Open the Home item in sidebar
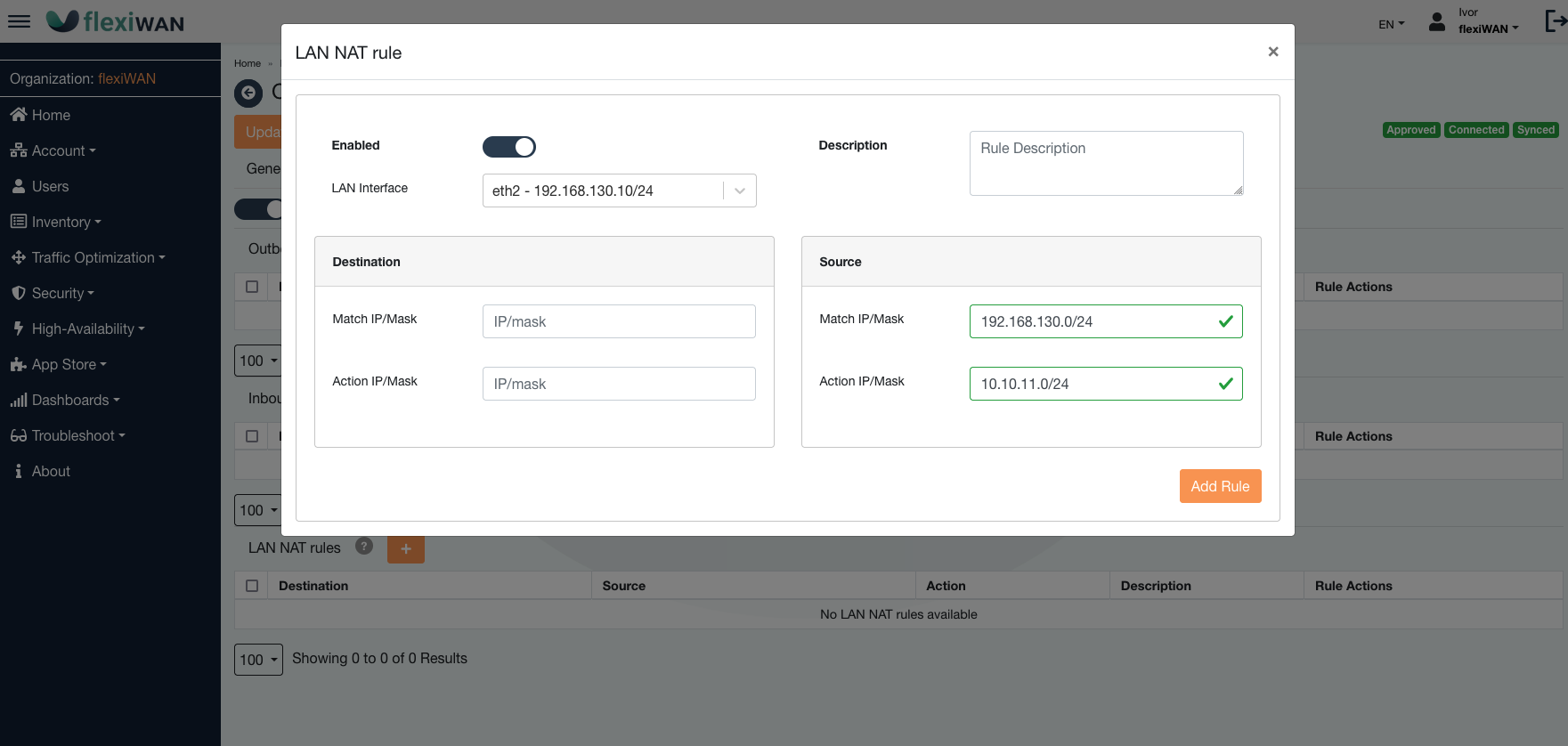 point(51,115)
